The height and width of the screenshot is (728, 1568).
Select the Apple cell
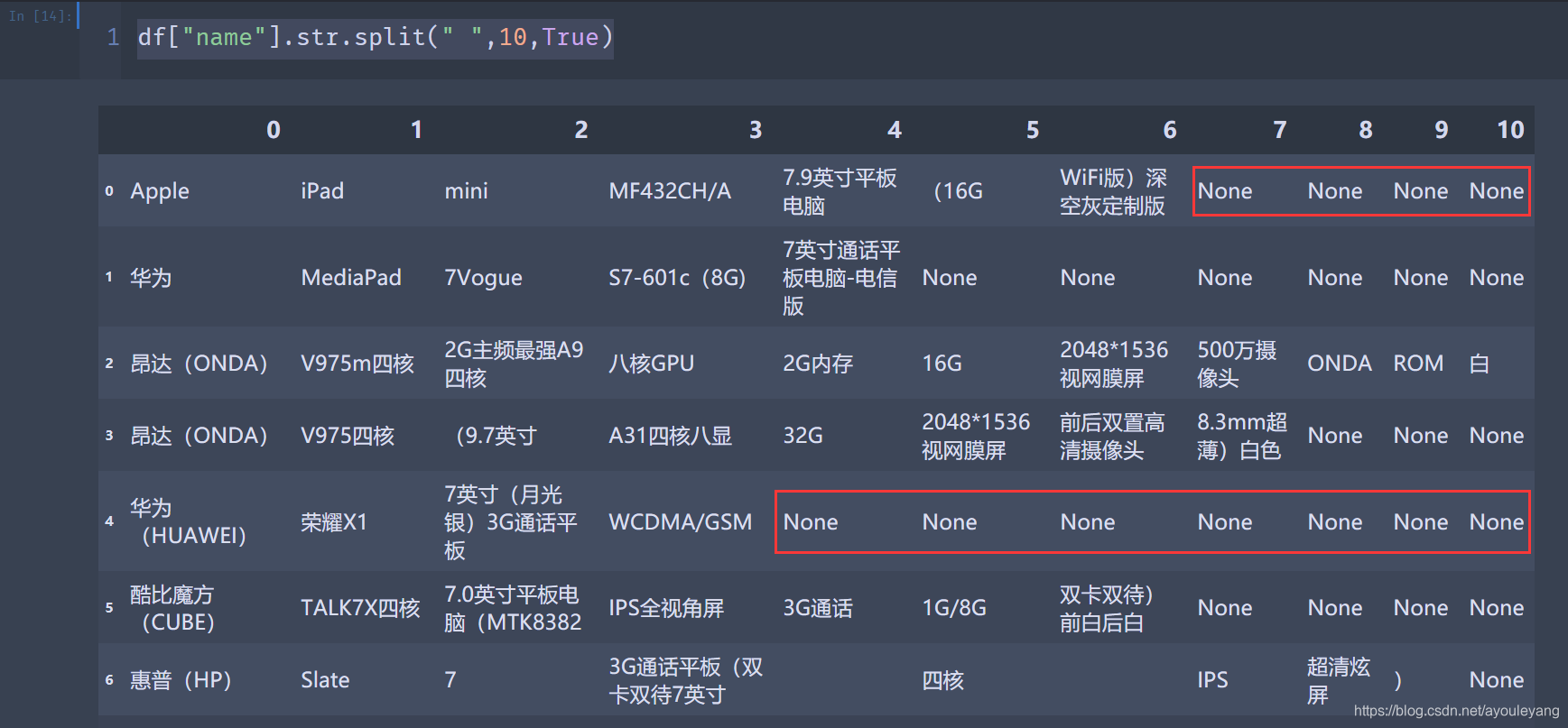(160, 191)
